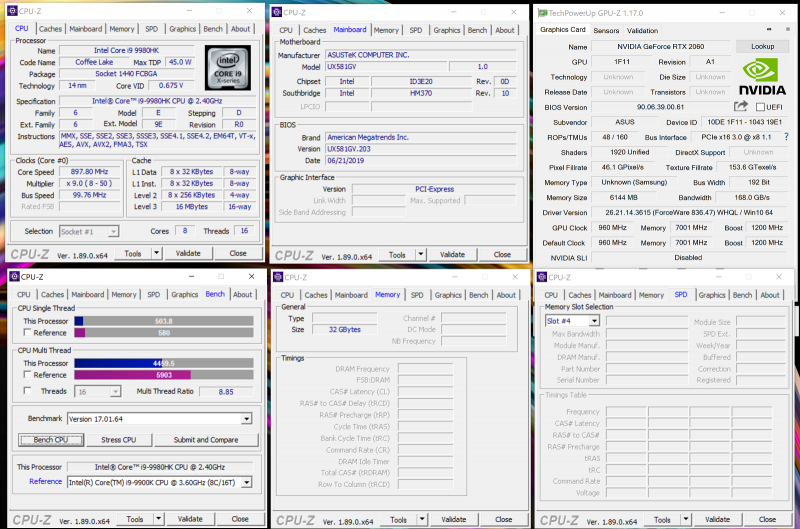This screenshot has height=529, width=800.
Task: Click the multi thread This Processor score bar
Action: [x=164, y=363]
